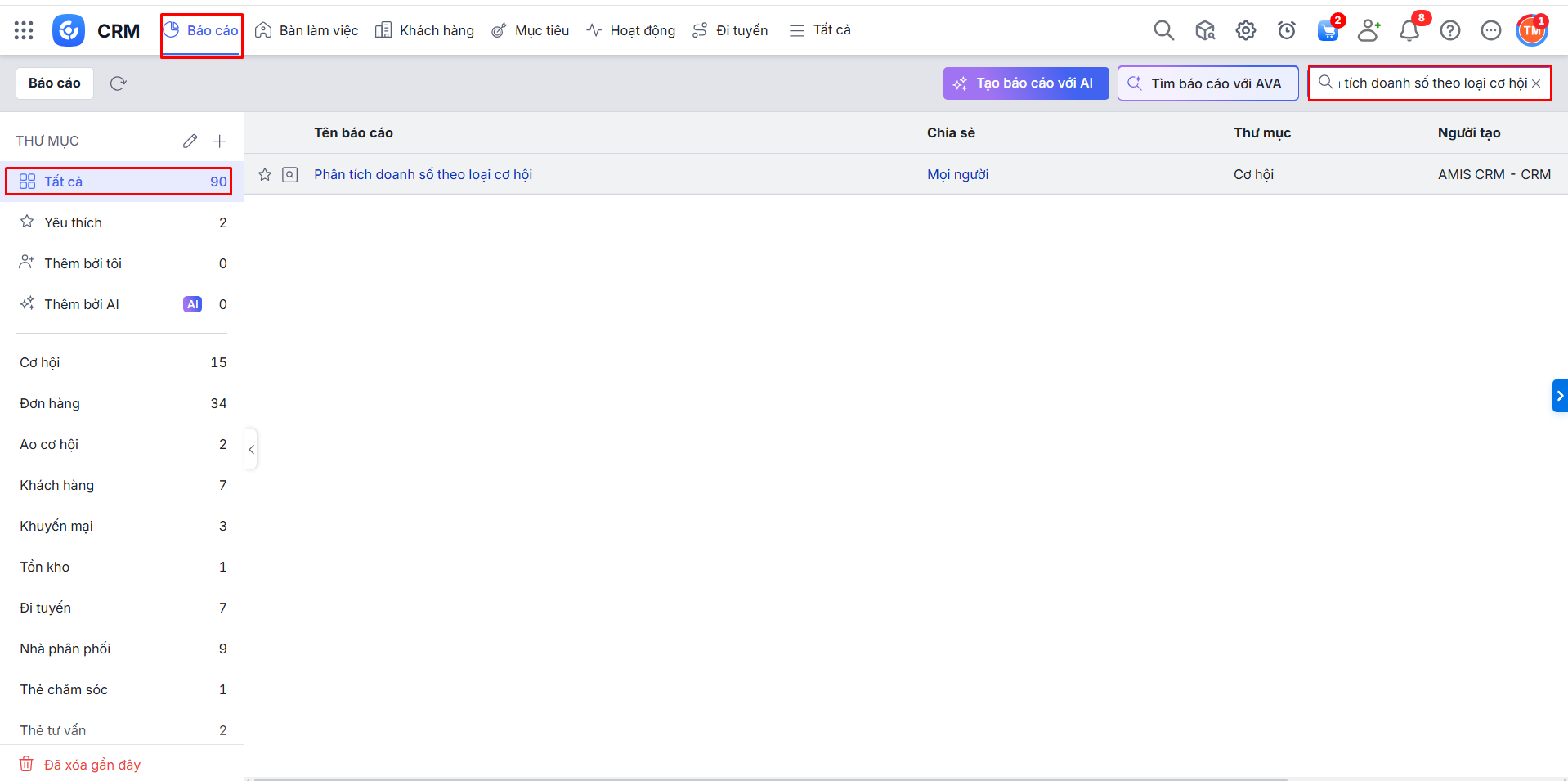Expand the right side blue panel arrow
1568x781 pixels.
tap(1559, 396)
